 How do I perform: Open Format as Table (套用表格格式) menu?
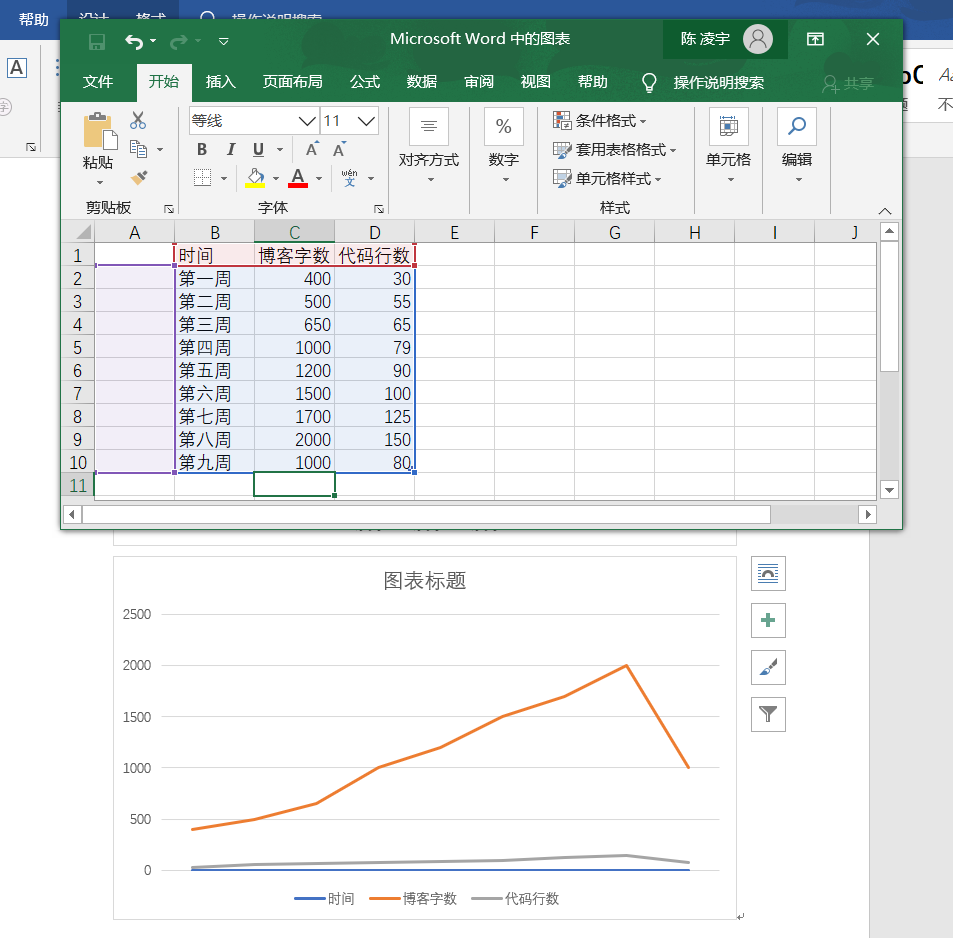614,150
